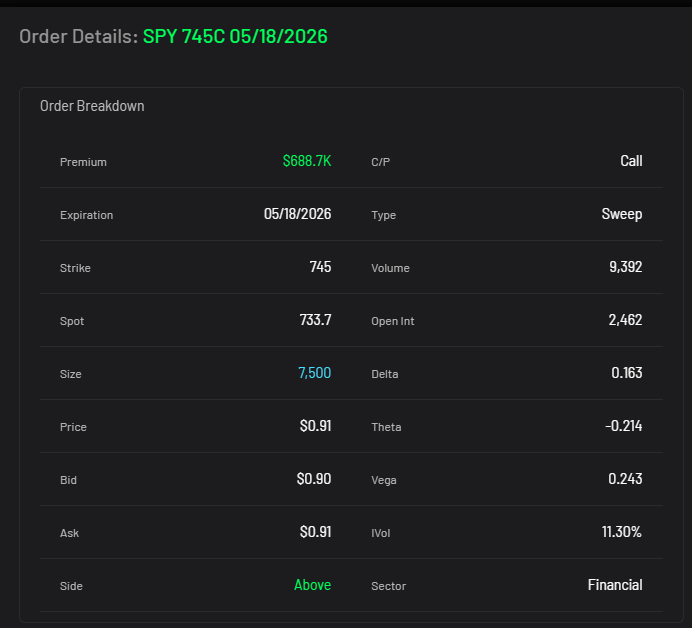Screen dimensions: 692x628
Task: Click the Order Breakdown panel title
Action: (x=92, y=106)
